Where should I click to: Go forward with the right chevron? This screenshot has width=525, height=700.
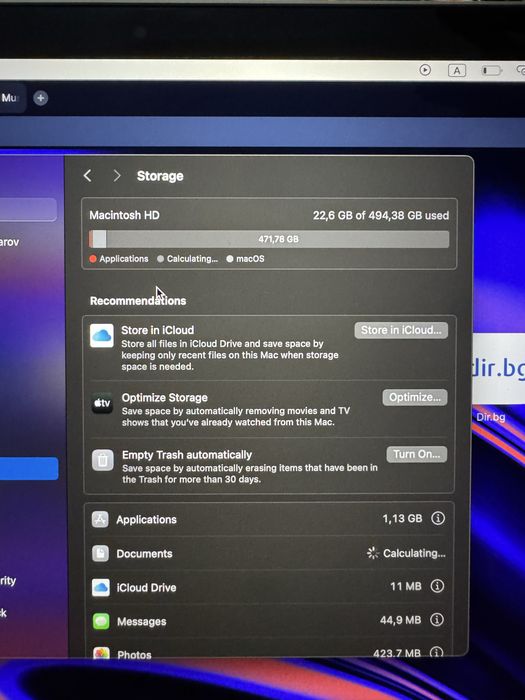tap(117, 175)
